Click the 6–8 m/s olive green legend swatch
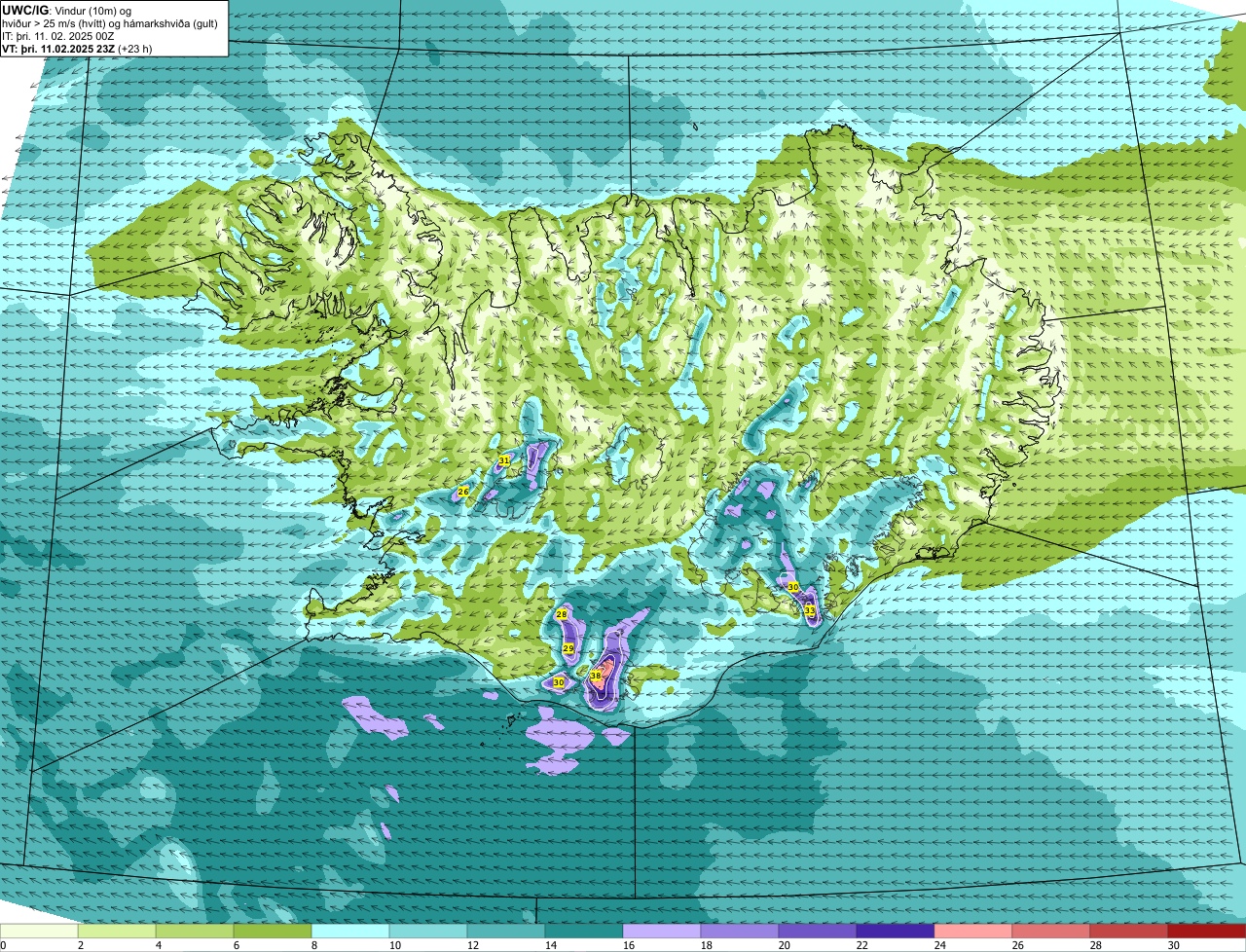Screen dimensions: 1246x952 point(273,931)
